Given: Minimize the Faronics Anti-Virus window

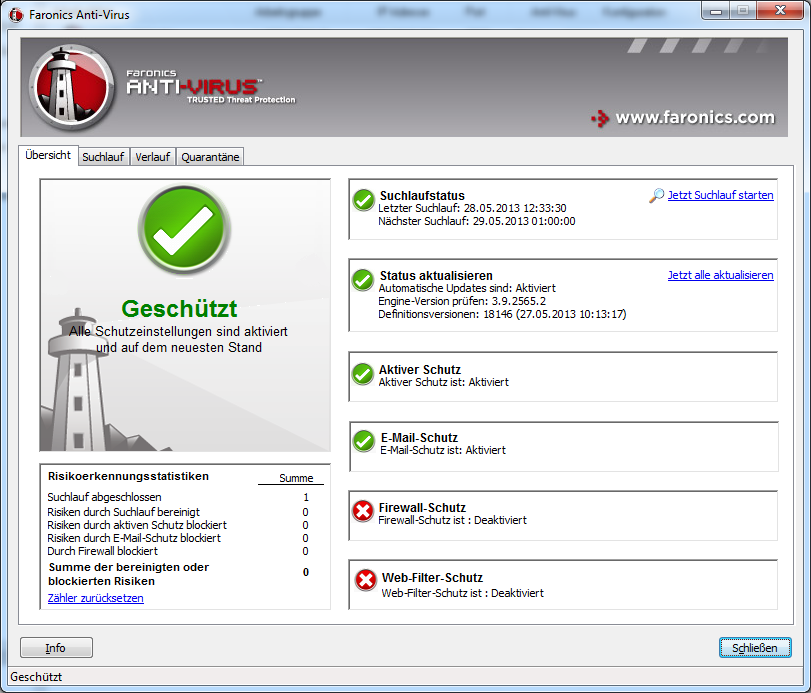Looking at the screenshot, I should tap(716, 11).
